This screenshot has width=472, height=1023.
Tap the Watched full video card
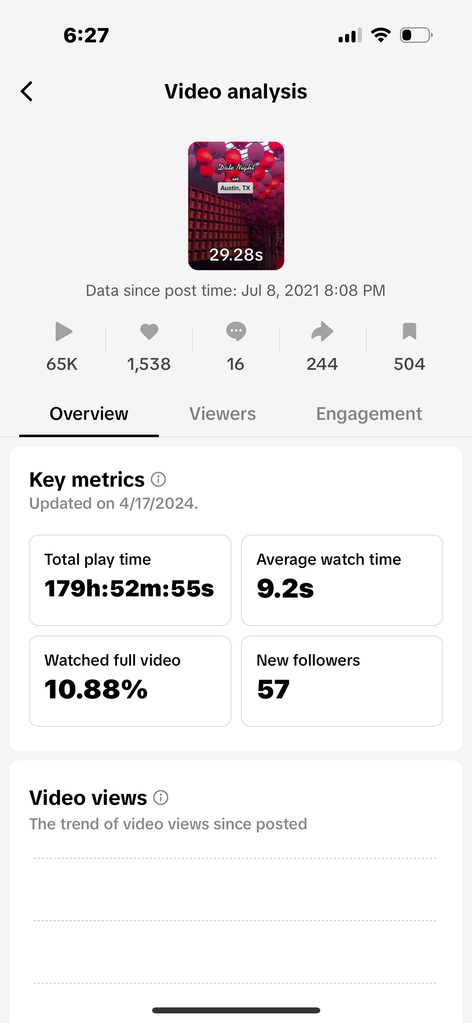pos(130,681)
